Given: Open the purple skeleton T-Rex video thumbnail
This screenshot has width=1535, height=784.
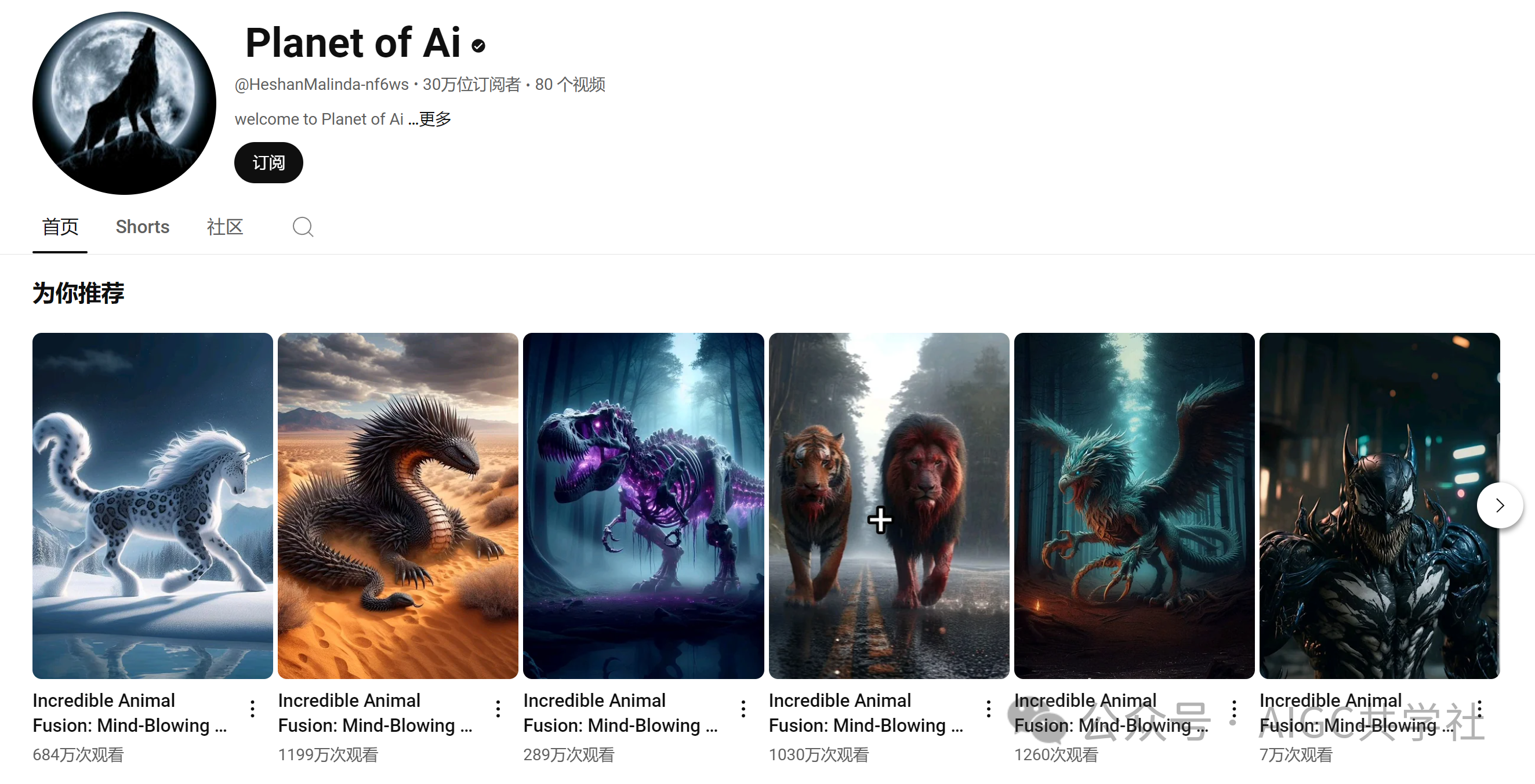Looking at the screenshot, I should (x=644, y=506).
